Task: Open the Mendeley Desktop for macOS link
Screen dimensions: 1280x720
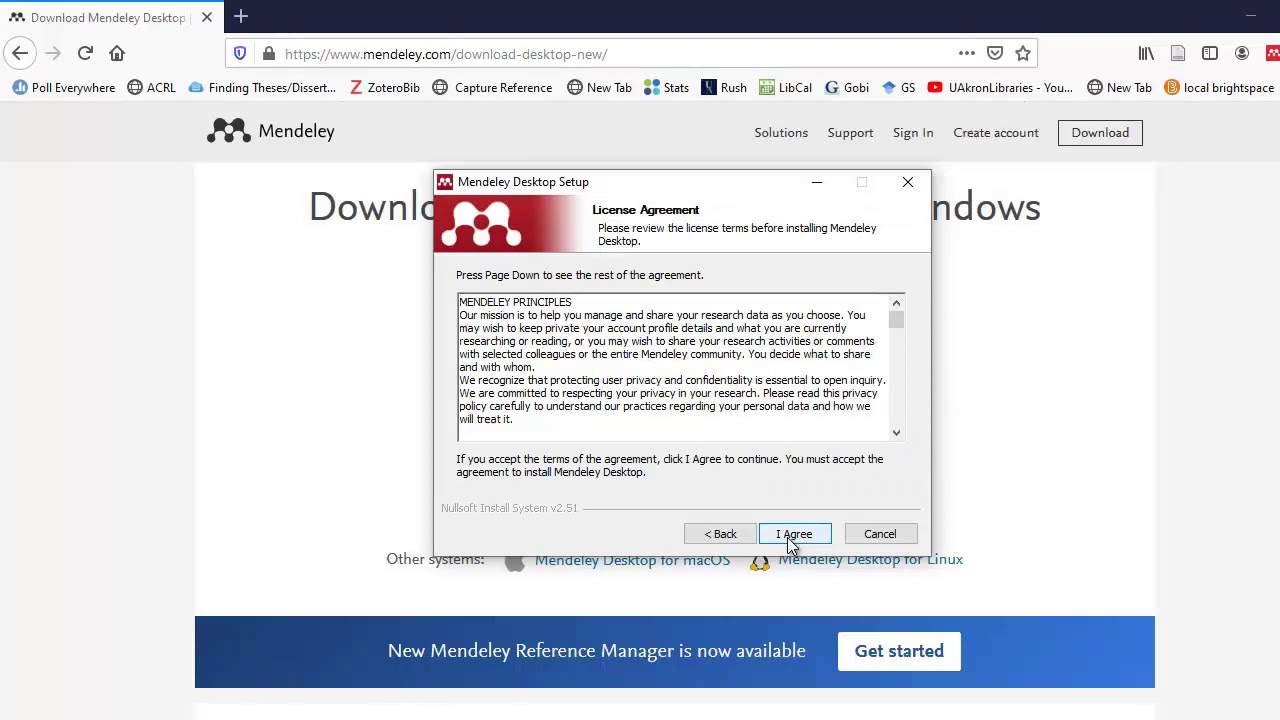Action: coord(632,560)
